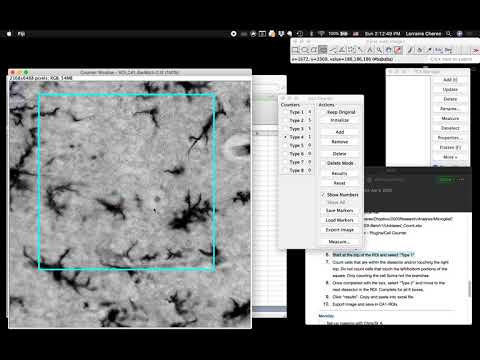The image size is (480, 360).
Task: Click the Remove counter button
Action: click(340, 142)
